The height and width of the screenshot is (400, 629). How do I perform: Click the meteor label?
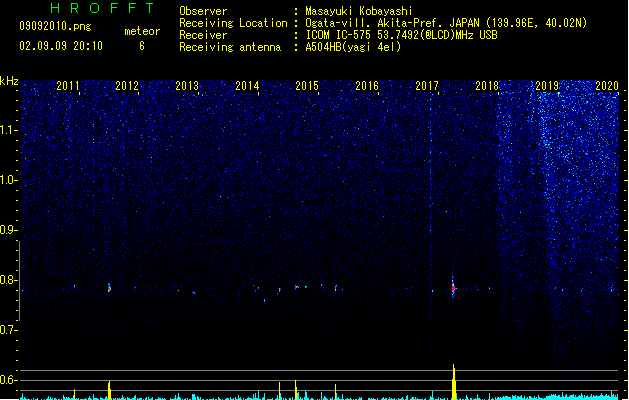(142, 31)
